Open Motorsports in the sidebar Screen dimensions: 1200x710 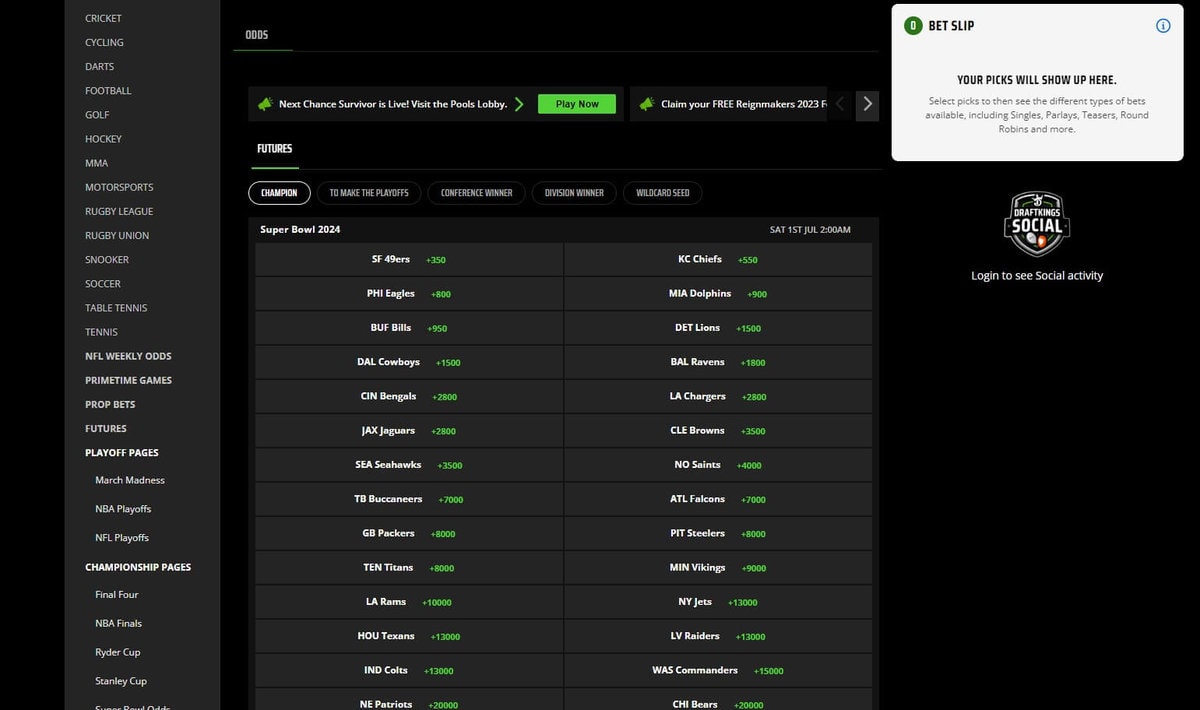[x=119, y=187]
